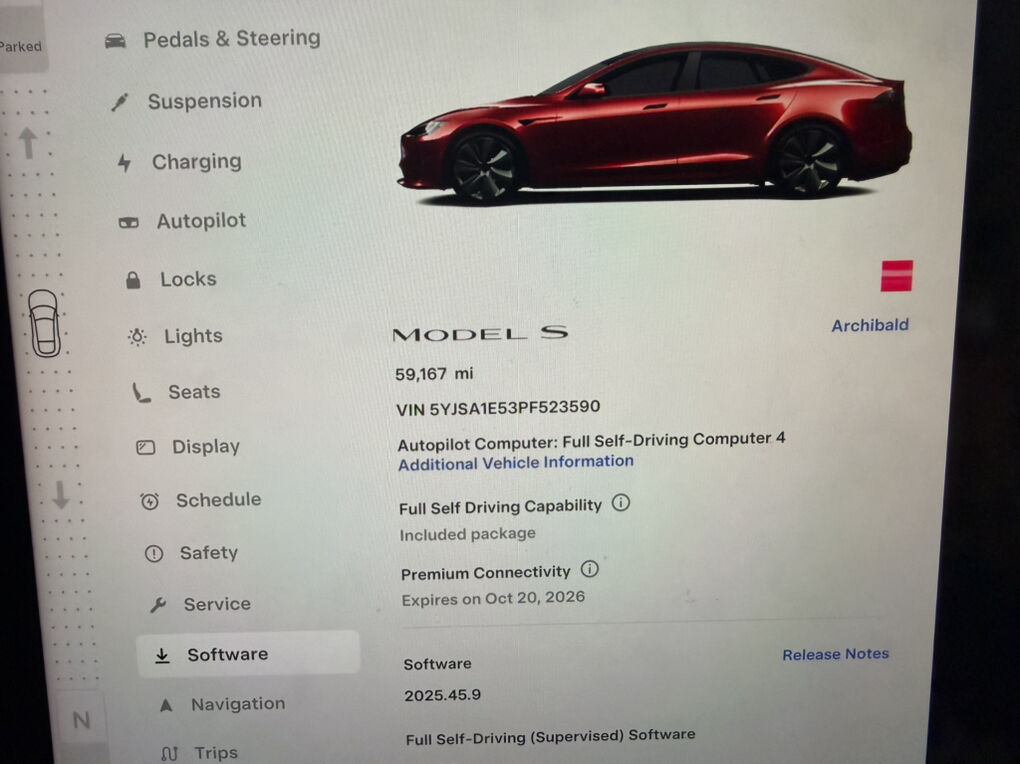Tap the Schedule clock icon
The width and height of the screenshot is (1020, 764).
tap(150, 501)
